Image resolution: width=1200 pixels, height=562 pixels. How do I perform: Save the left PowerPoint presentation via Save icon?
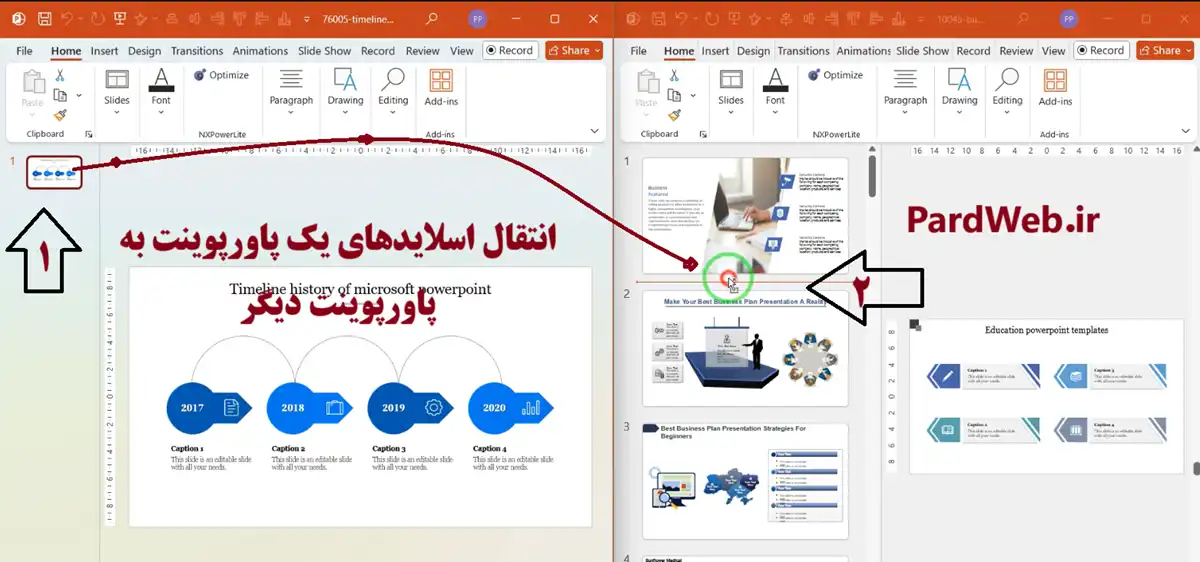(x=44, y=19)
